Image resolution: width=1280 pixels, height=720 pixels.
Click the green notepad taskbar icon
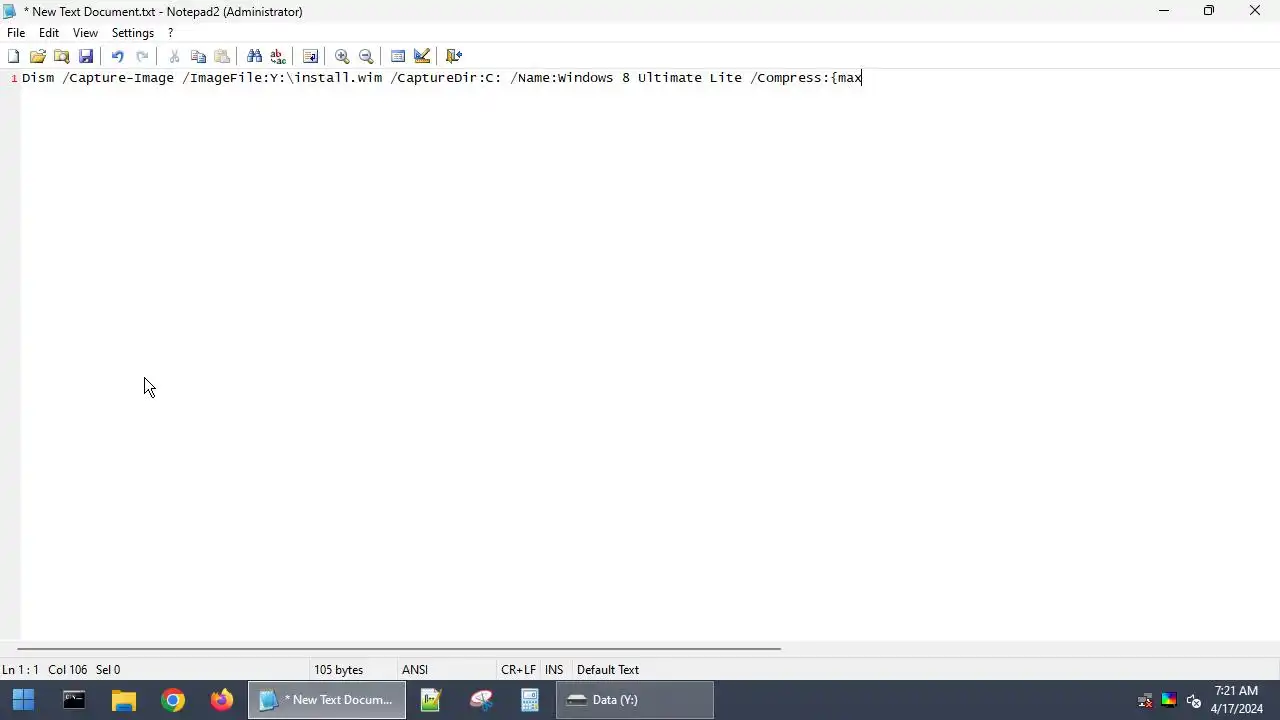click(431, 700)
